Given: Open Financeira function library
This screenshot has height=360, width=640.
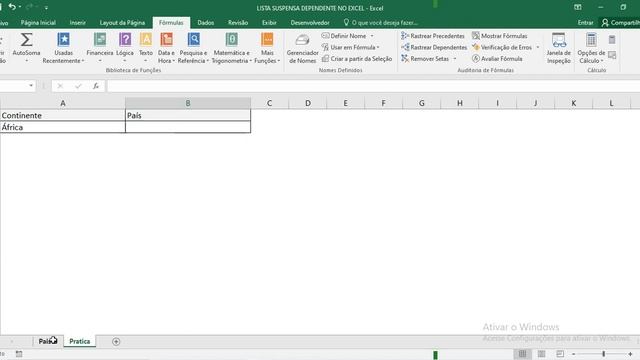Looking at the screenshot, I should [x=100, y=48].
